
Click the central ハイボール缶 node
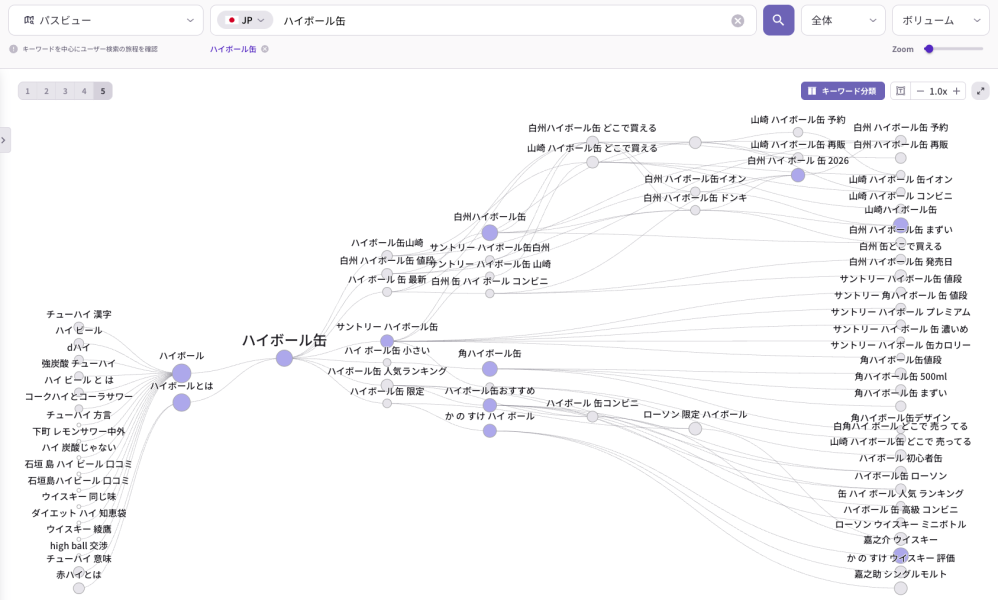[284, 358]
